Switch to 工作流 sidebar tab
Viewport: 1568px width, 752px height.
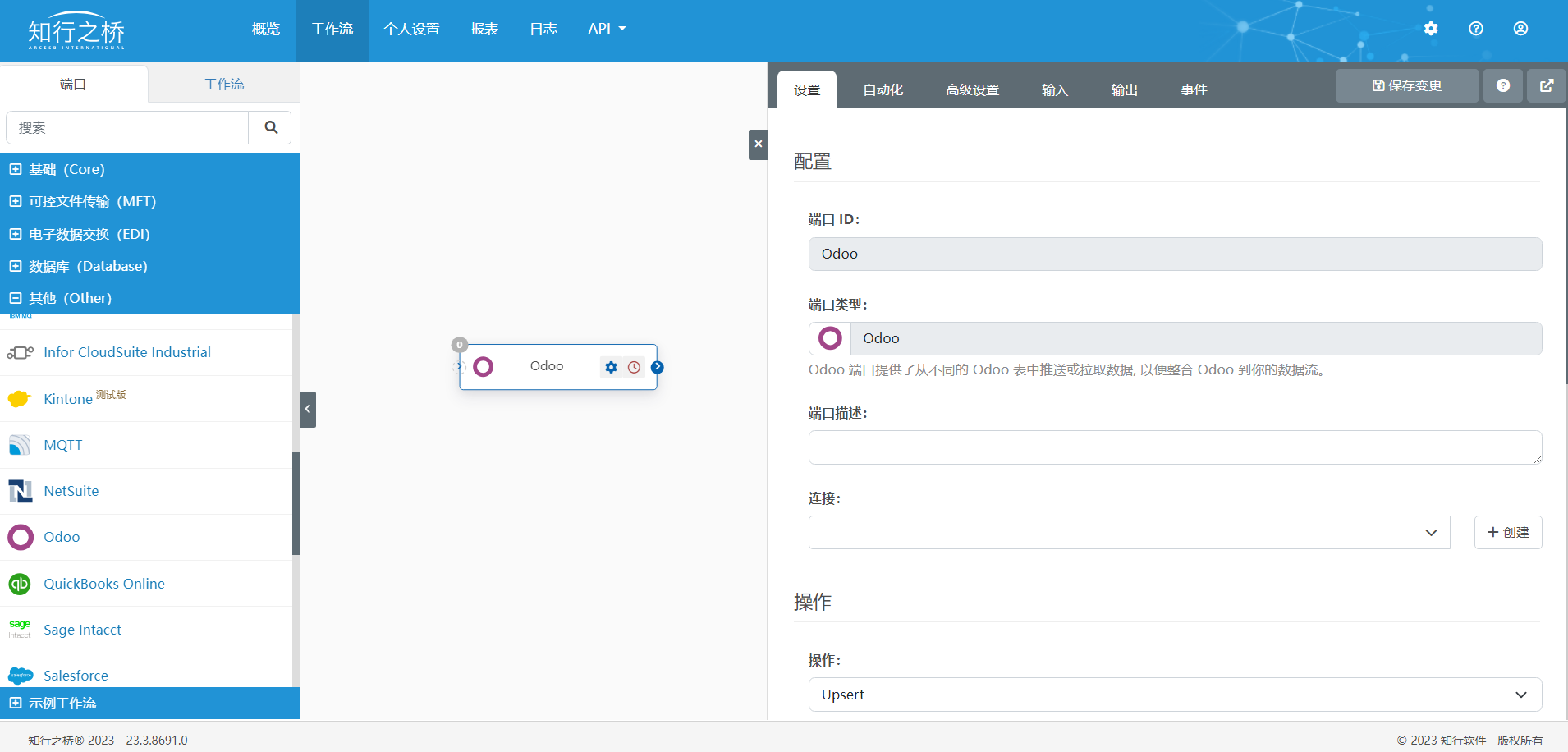(x=224, y=84)
